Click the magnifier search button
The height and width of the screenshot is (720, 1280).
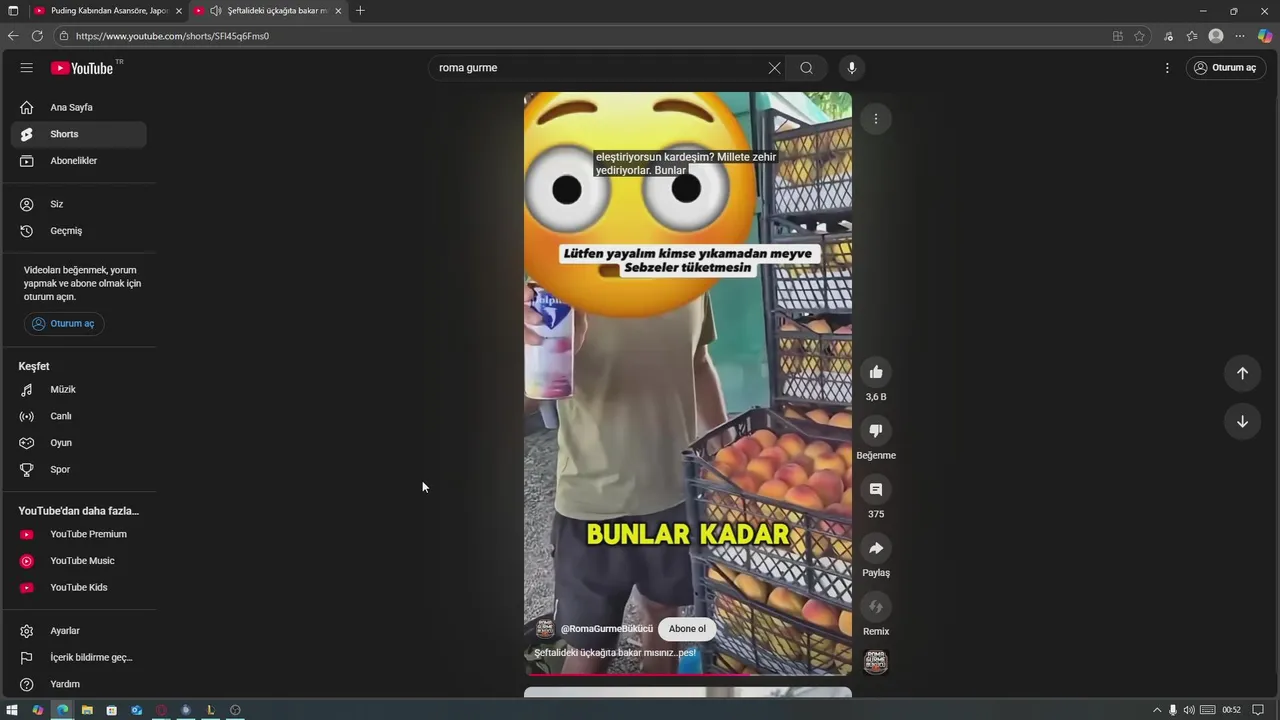[x=806, y=68]
